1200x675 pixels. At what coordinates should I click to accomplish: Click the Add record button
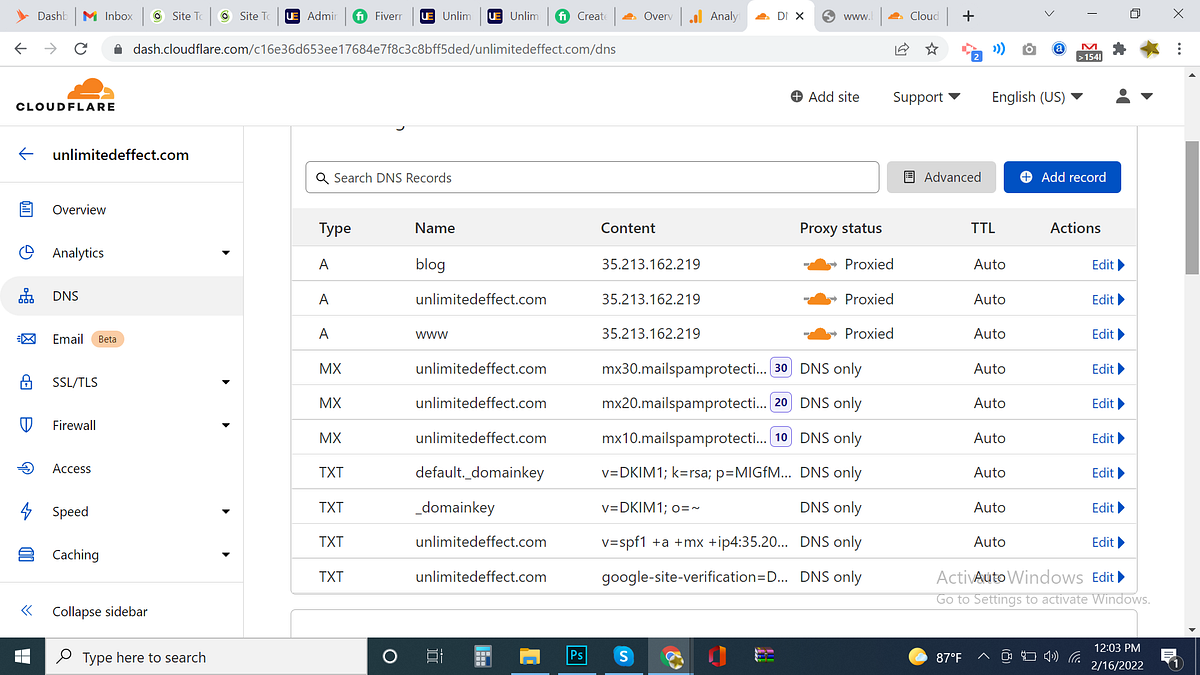1062,177
